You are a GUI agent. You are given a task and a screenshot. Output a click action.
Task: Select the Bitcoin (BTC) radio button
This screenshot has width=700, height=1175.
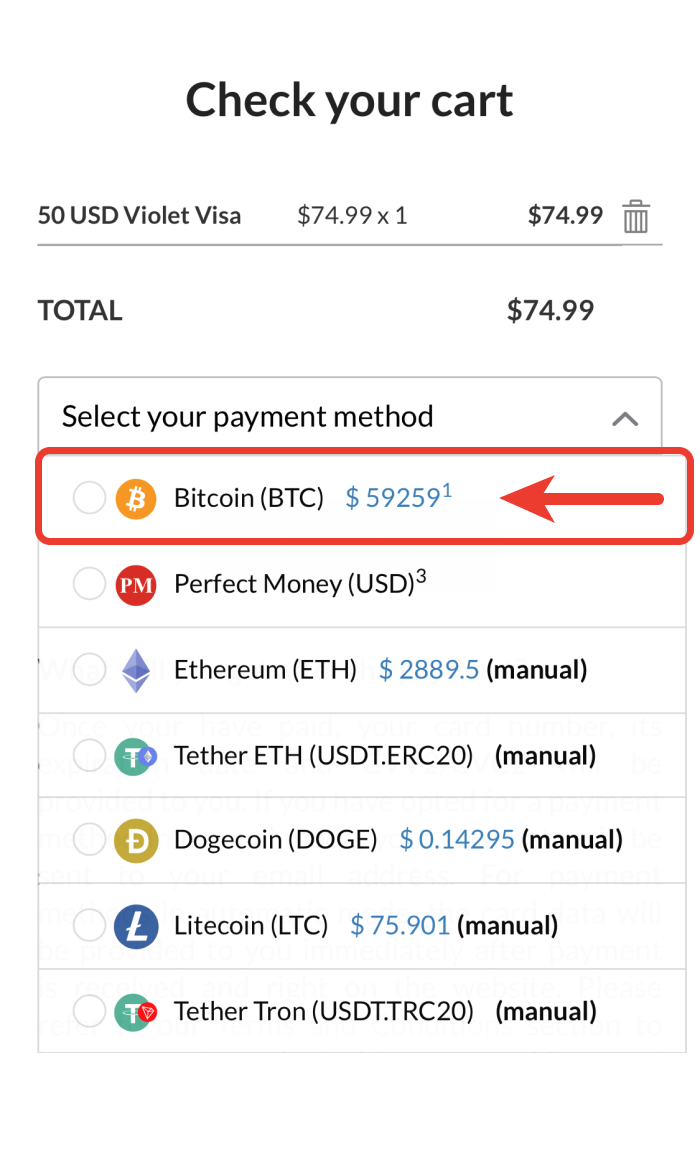pyautogui.click(x=90, y=498)
